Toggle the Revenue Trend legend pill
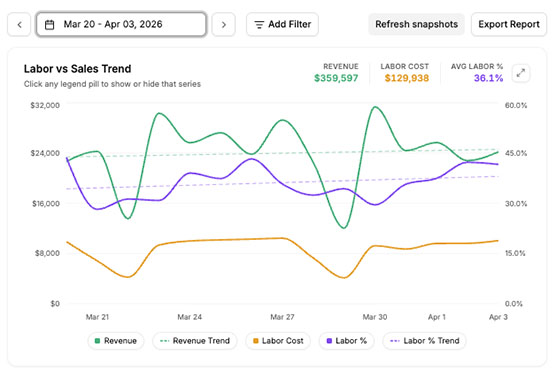 pyautogui.click(x=195, y=341)
